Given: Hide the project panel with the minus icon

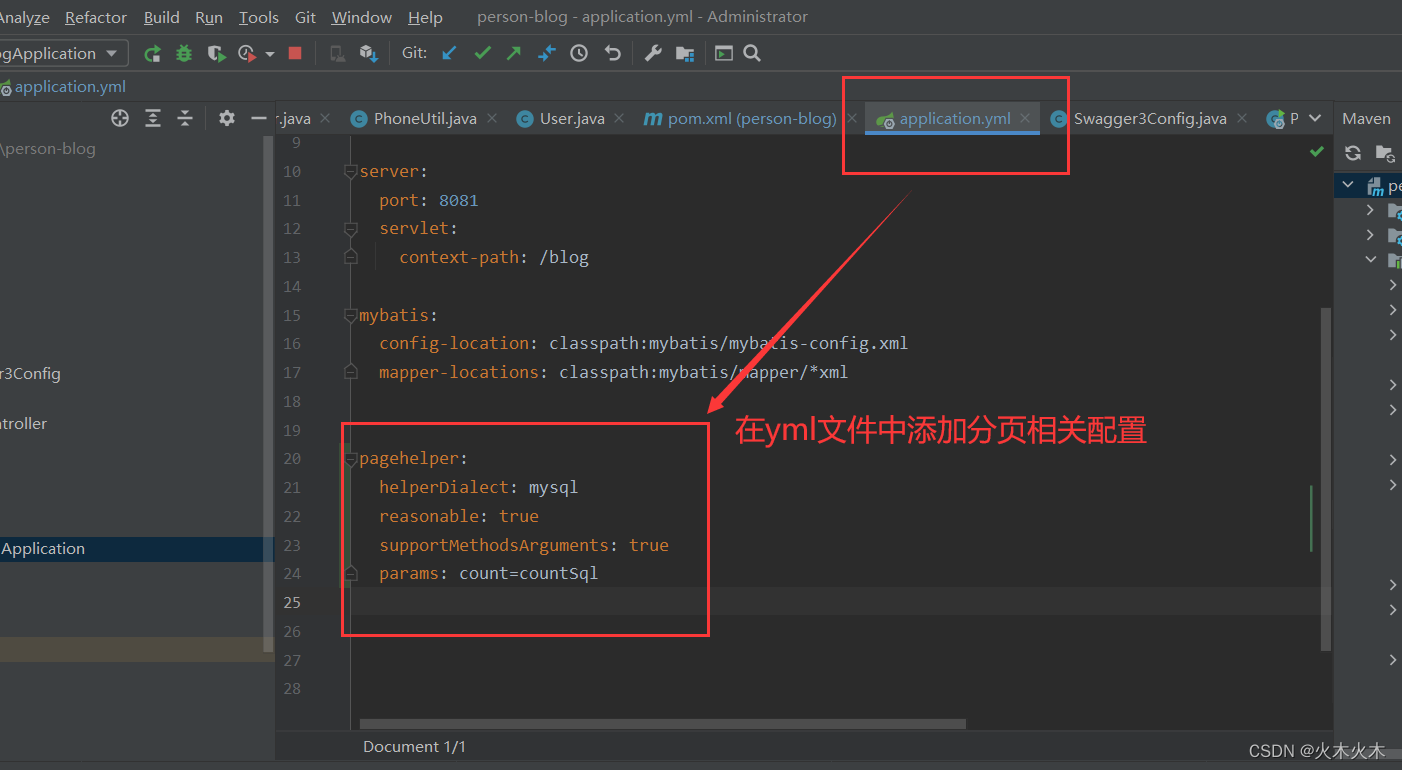Looking at the screenshot, I should click(259, 118).
